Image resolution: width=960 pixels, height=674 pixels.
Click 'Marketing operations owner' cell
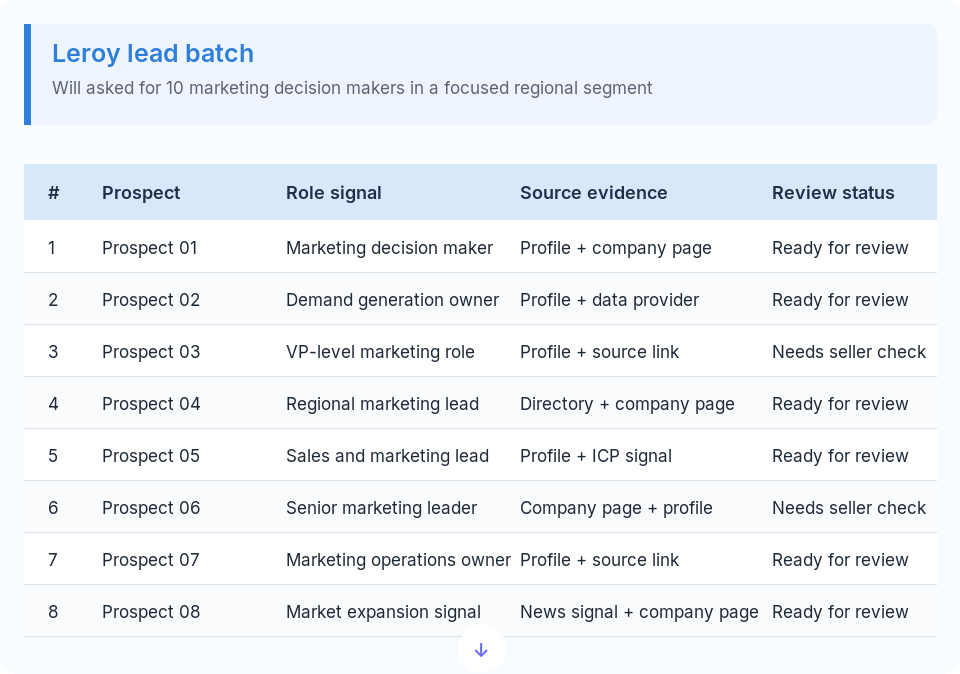click(399, 560)
